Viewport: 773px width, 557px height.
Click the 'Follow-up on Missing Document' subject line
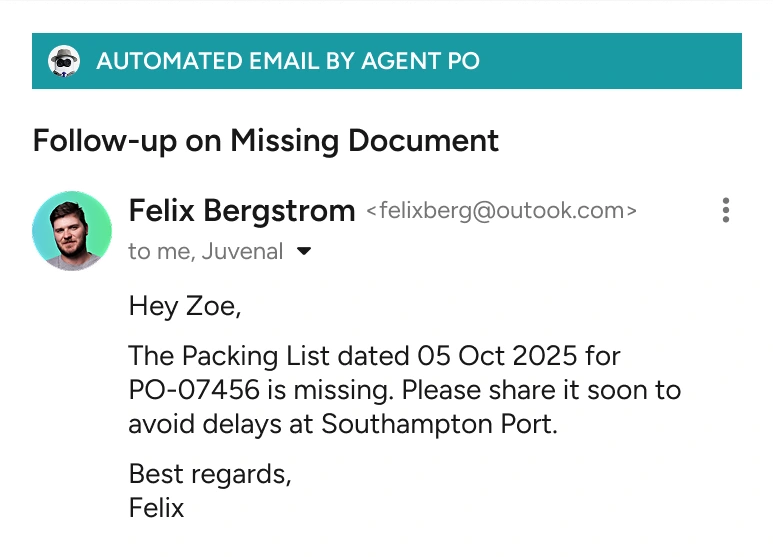pos(266,141)
